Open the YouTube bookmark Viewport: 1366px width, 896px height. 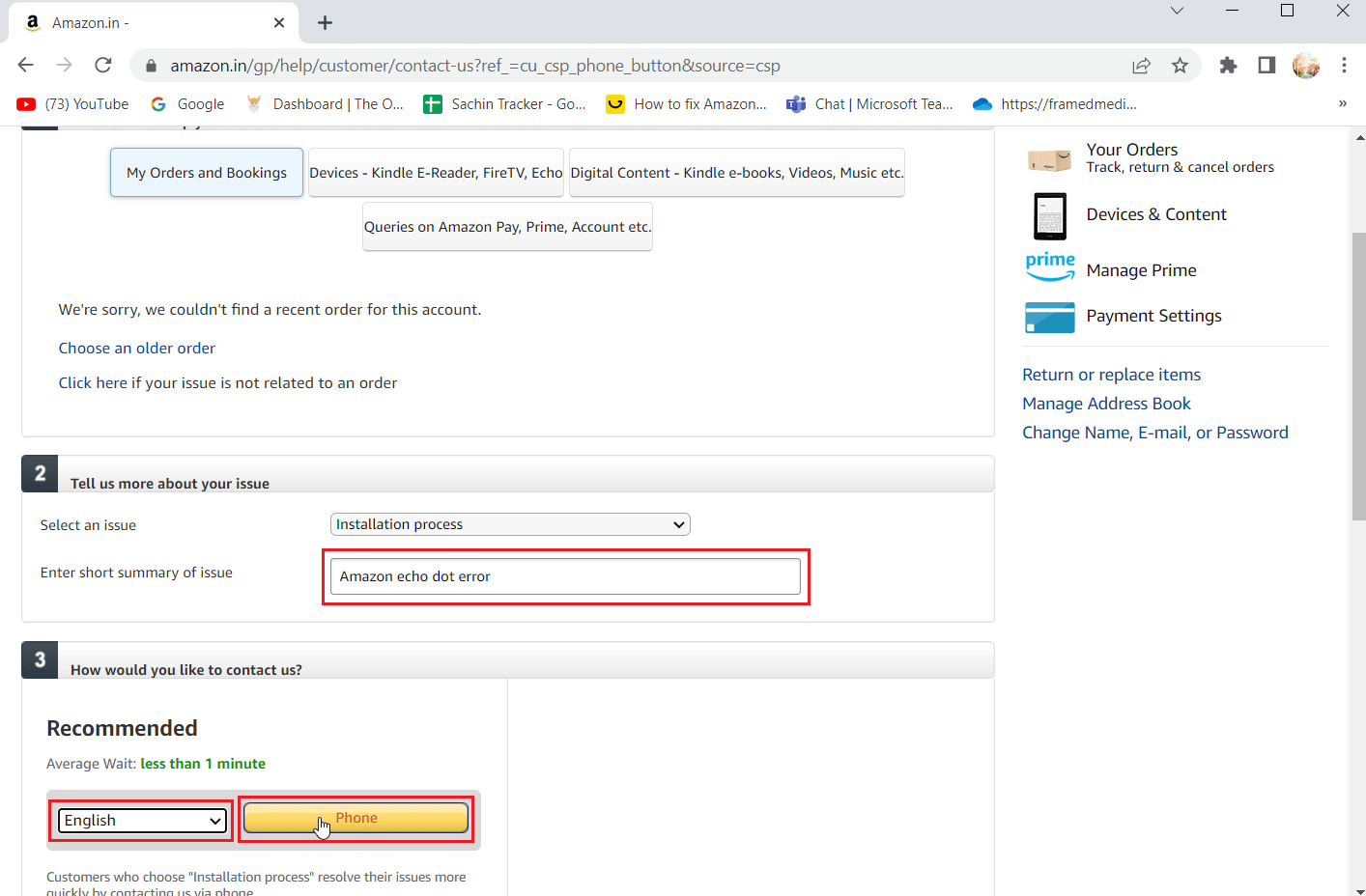pyautogui.click(x=73, y=104)
